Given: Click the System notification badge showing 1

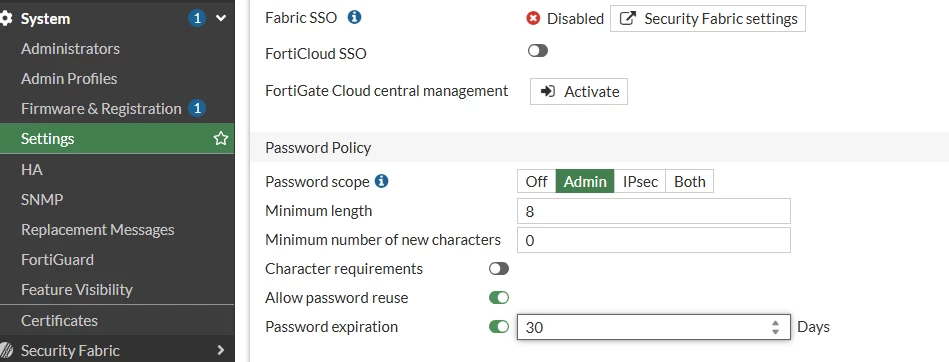Looking at the screenshot, I should click(x=196, y=19).
